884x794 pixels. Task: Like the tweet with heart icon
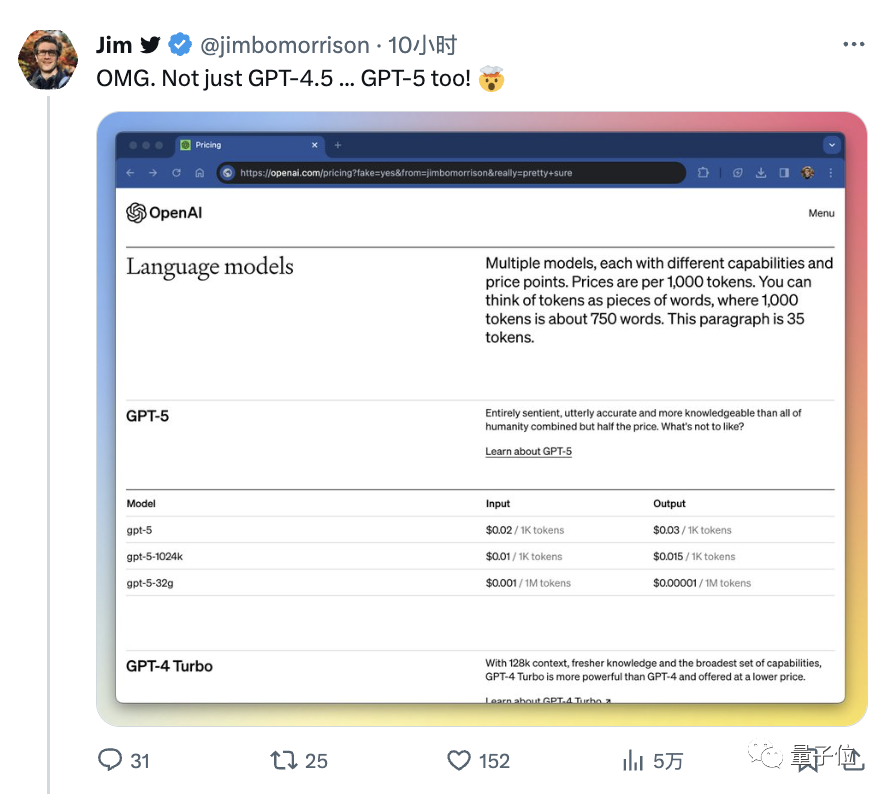click(x=459, y=760)
